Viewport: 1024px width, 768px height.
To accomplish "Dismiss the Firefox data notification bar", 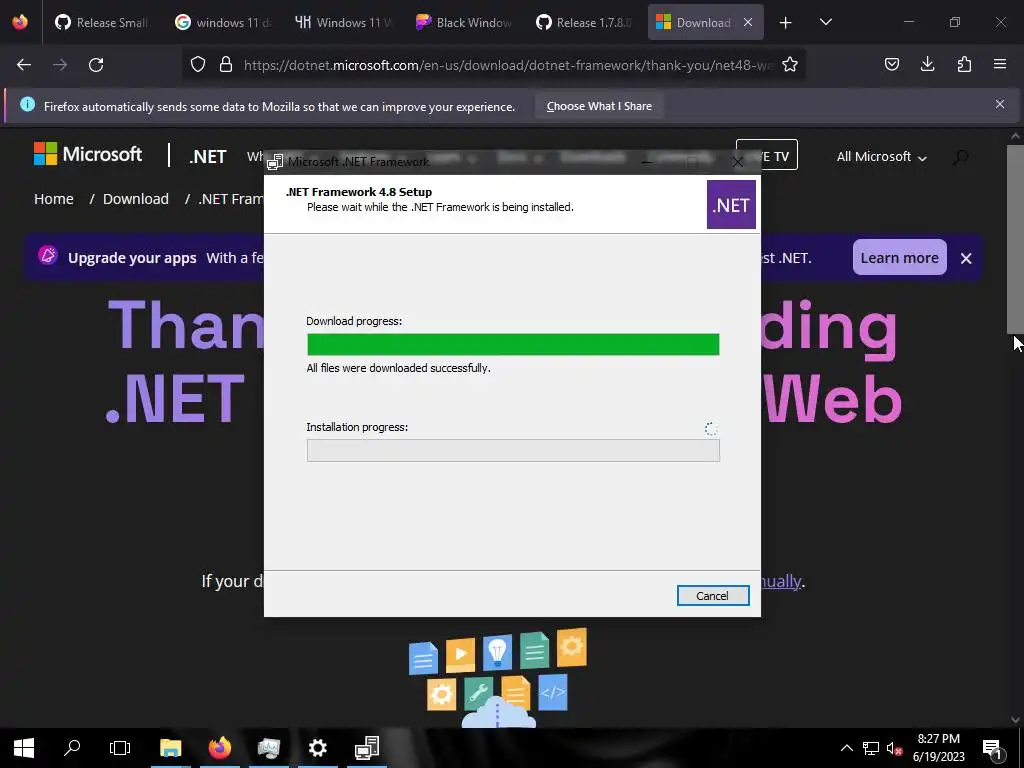I will [x=1000, y=104].
